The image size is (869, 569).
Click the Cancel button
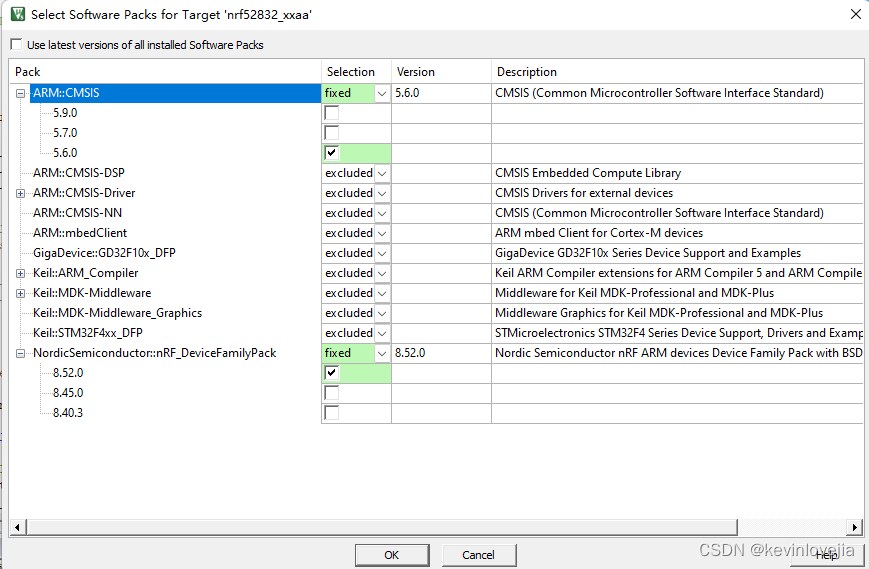coord(479,555)
